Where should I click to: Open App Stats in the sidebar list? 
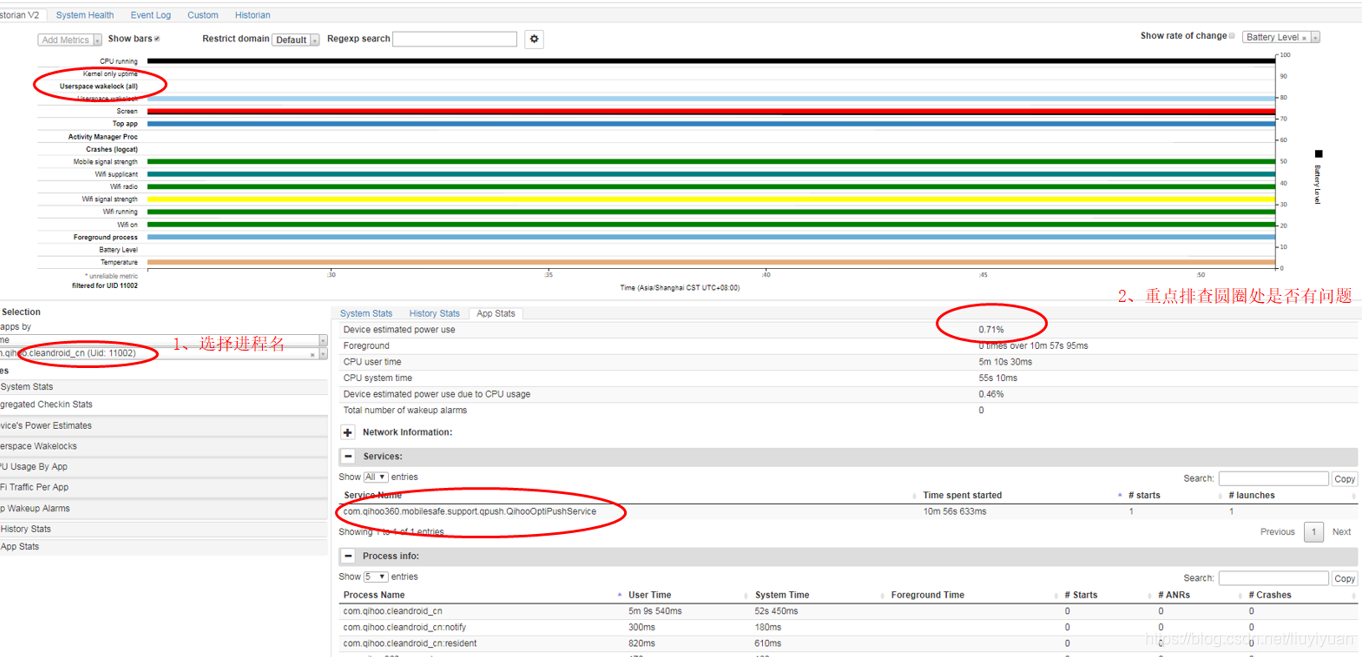(x=164, y=547)
